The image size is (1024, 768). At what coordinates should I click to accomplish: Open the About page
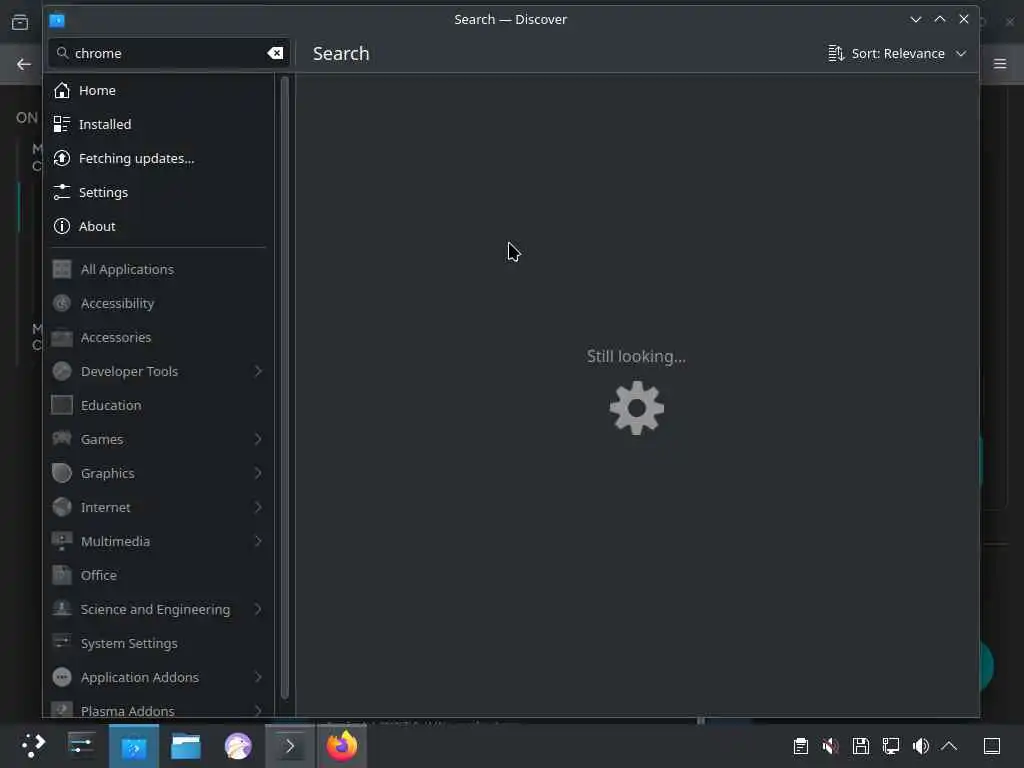(159, 226)
